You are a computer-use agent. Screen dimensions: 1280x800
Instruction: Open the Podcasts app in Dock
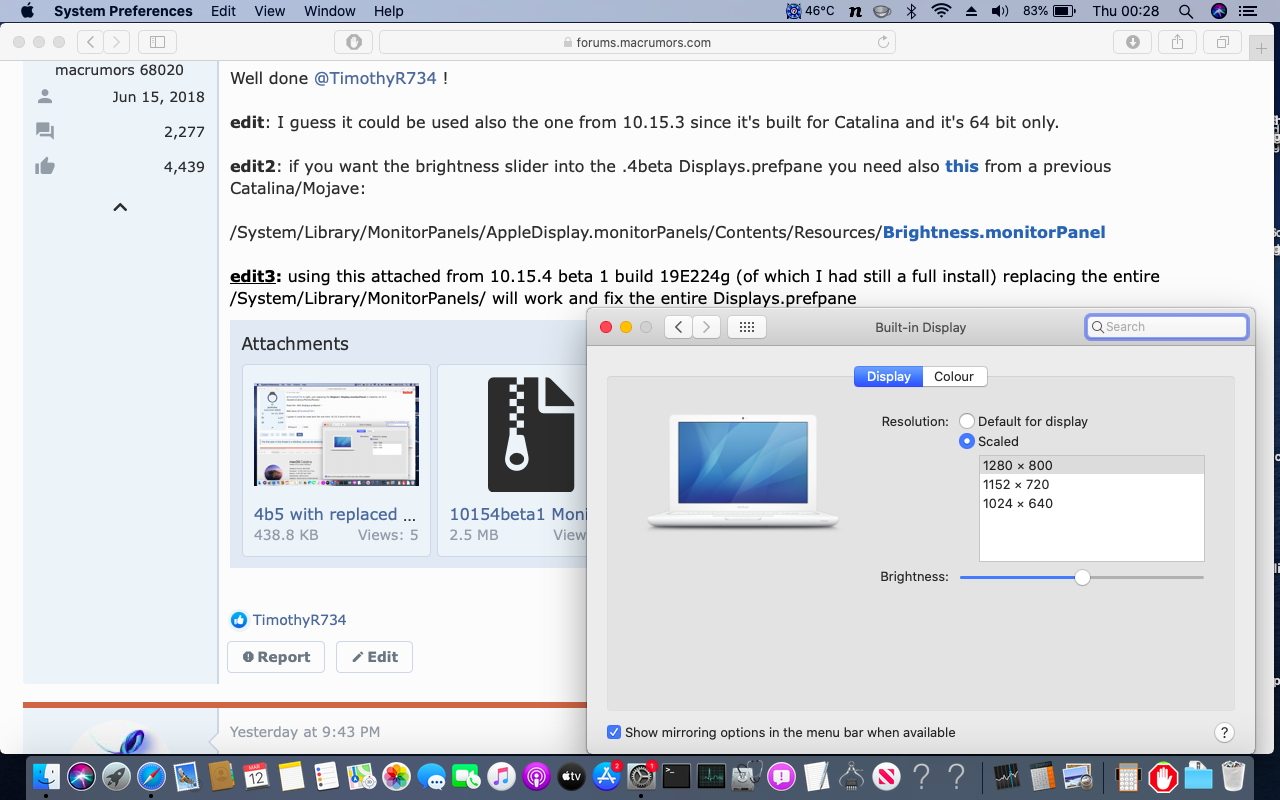(537, 775)
